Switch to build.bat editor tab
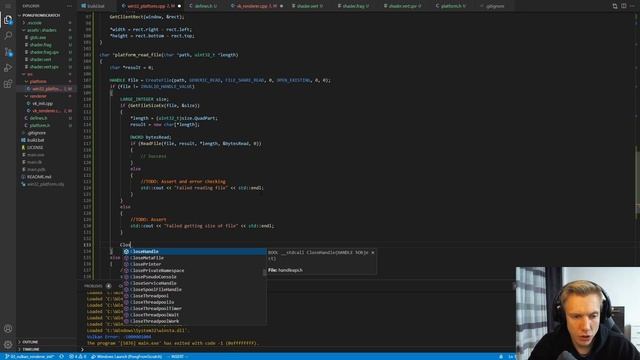The height and width of the screenshot is (360, 640). pos(96,6)
